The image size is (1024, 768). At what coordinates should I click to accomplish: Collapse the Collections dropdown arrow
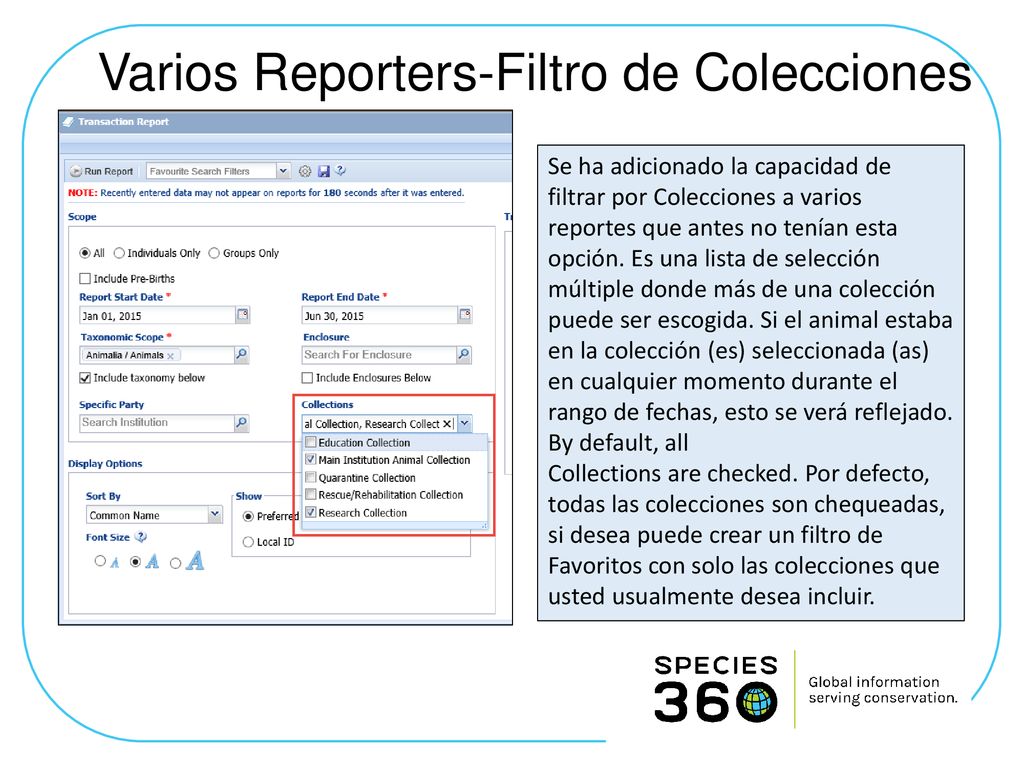tap(464, 423)
